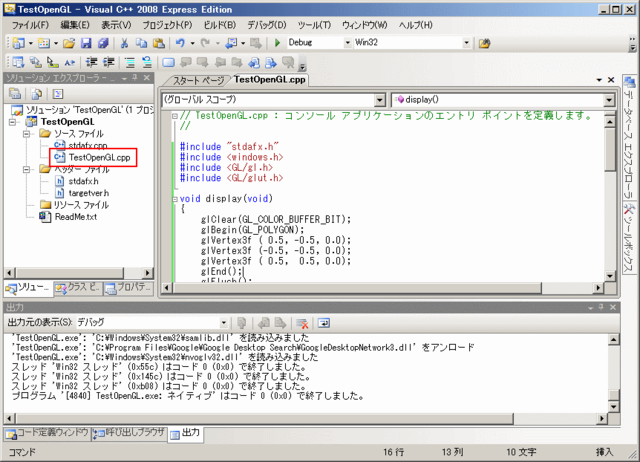640x462 pixels.
Task: Click the Display Word Completion icon
Action: point(69,62)
